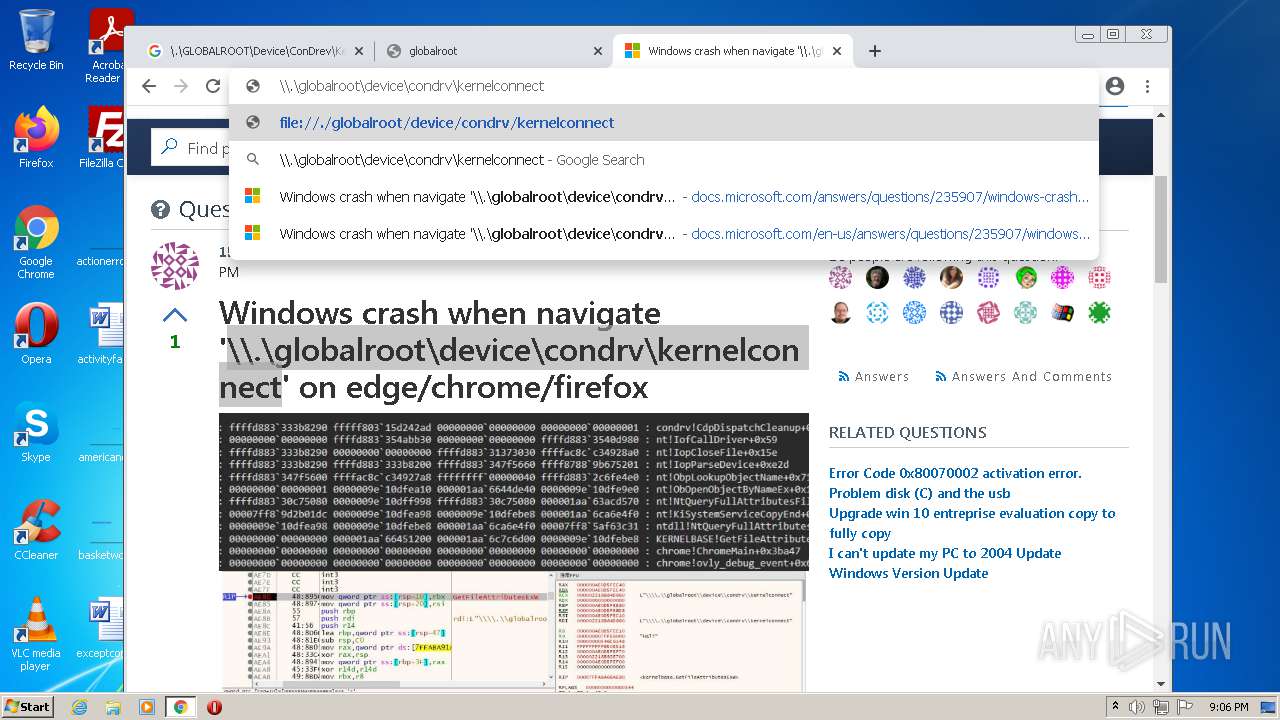Show hidden system tray icons
The image size is (1280, 720).
coord(1115,707)
